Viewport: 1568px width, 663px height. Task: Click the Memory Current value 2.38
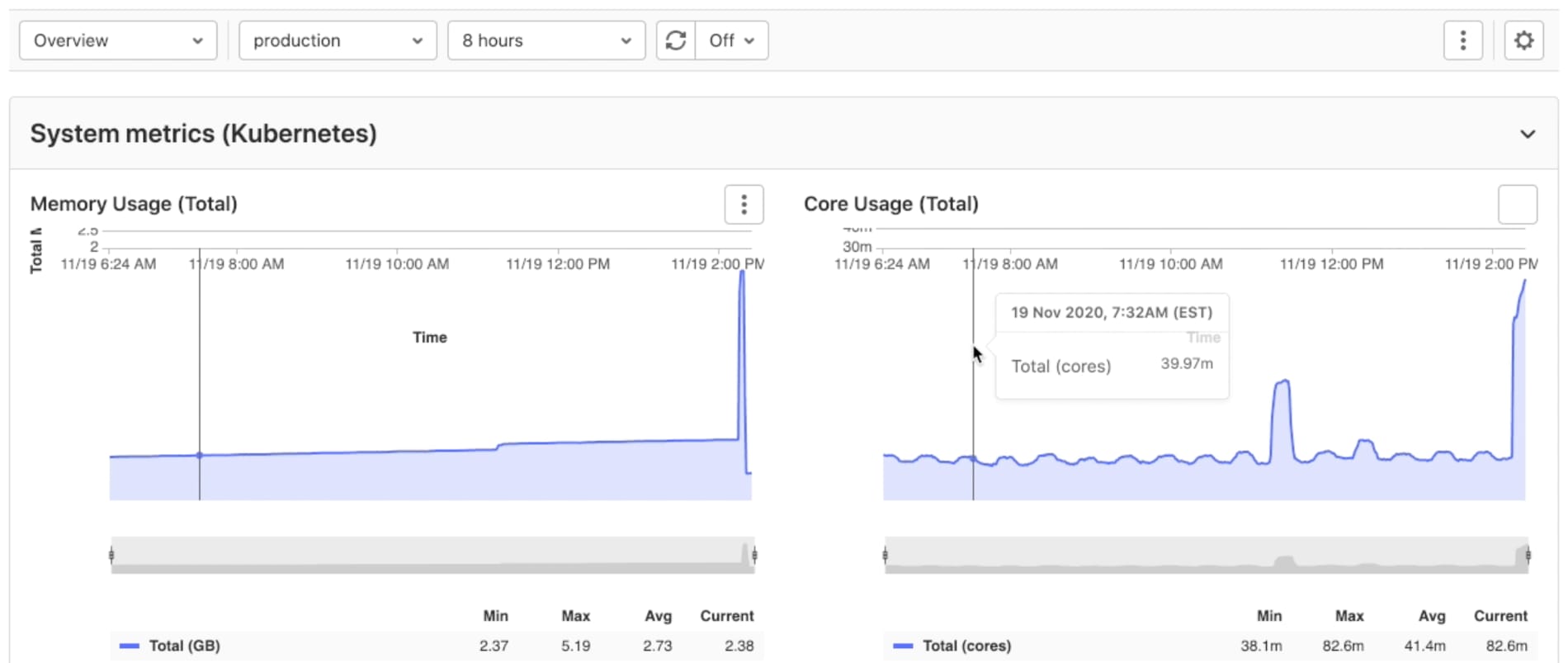[x=739, y=646]
